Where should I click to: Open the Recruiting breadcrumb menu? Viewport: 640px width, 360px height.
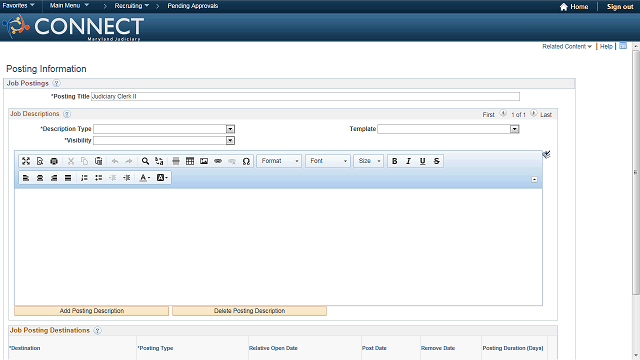coord(131,6)
